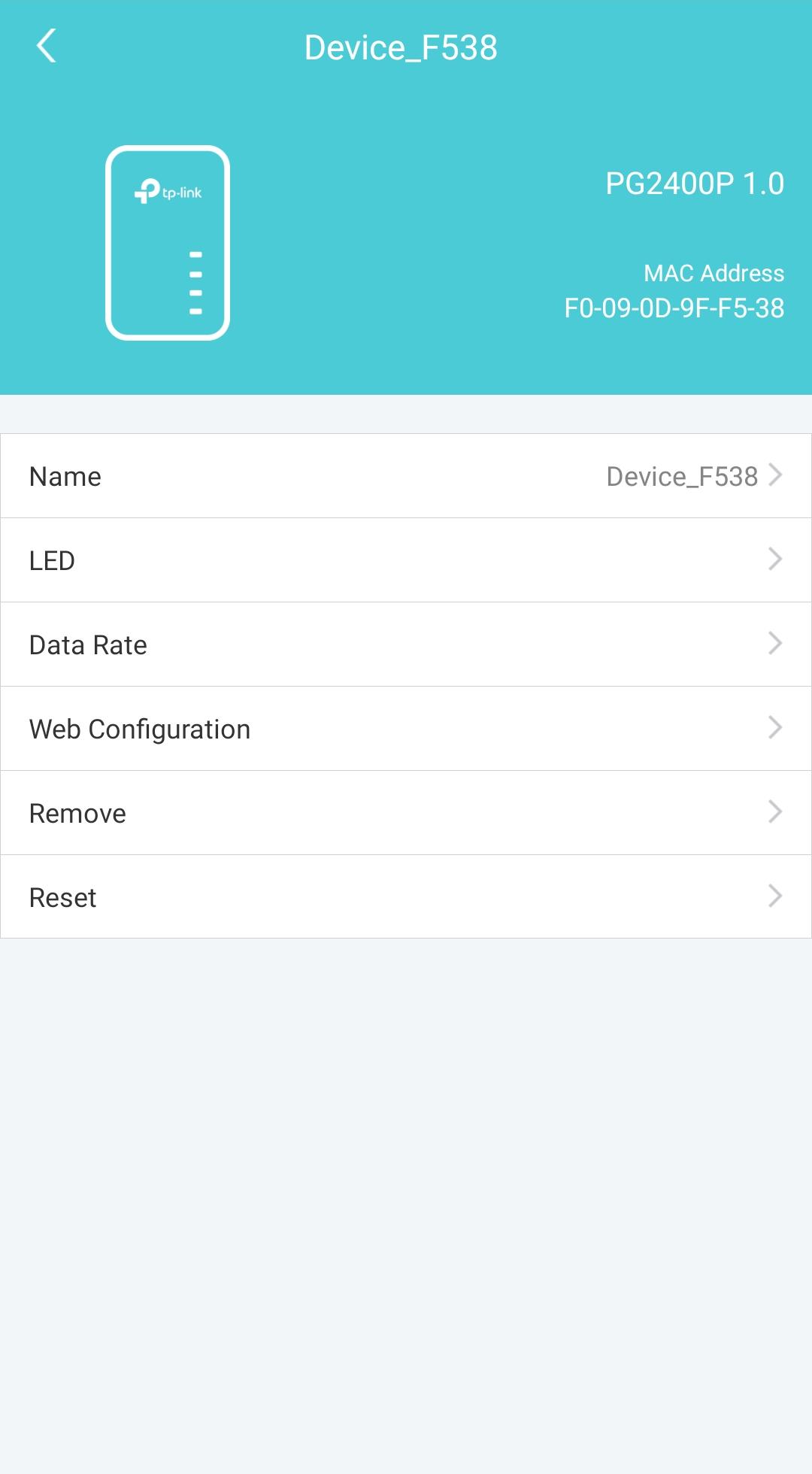Select the Reset option
The width and height of the screenshot is (812, 1474).
(406, 896)
